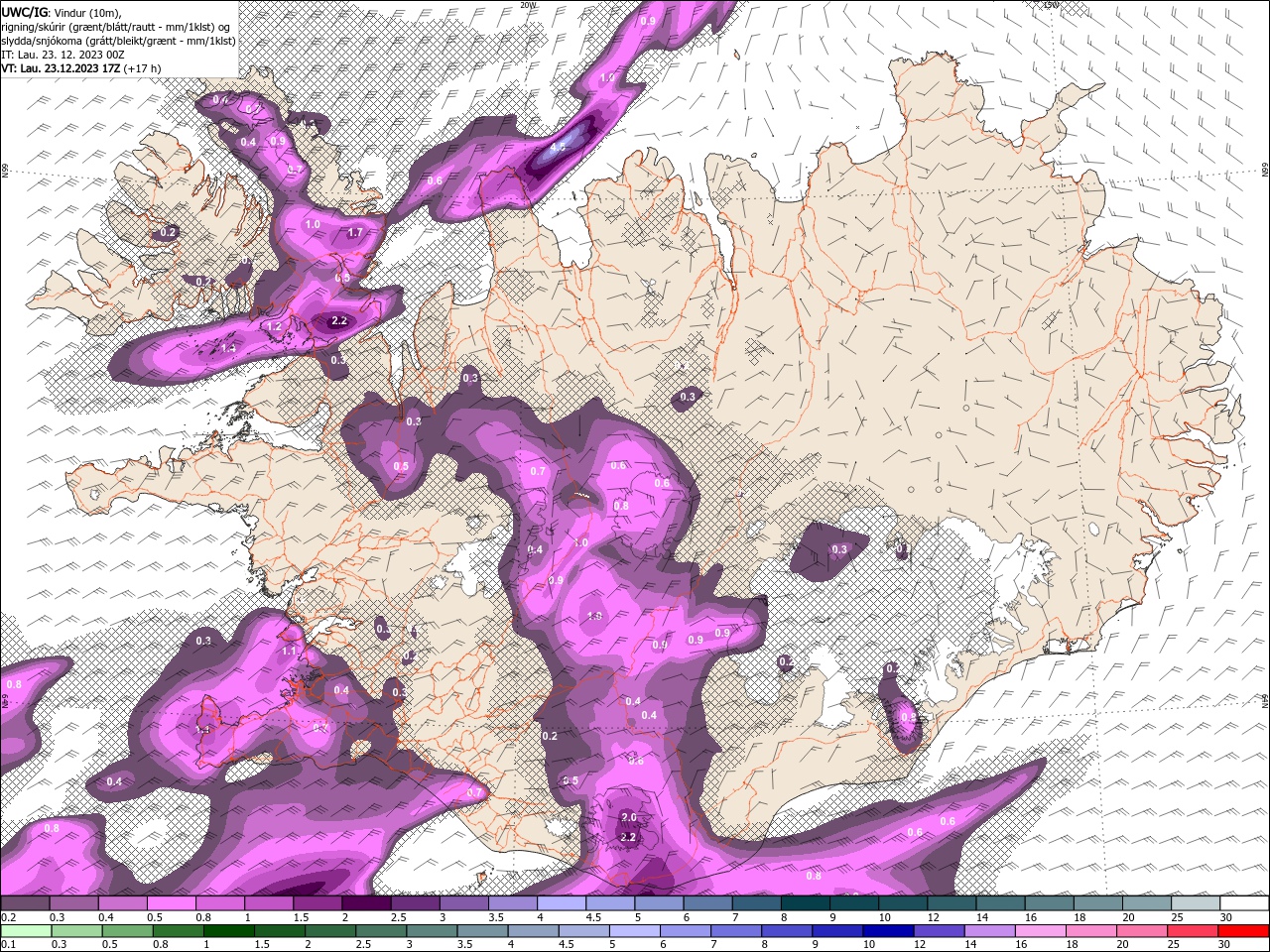
Task: Click the 20W longitude label on the top edge
Action: [529, 5]
